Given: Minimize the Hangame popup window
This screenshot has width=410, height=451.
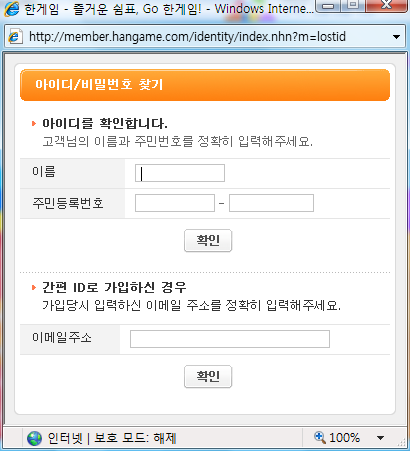Looking at the screenshot, I should (329, 6).
